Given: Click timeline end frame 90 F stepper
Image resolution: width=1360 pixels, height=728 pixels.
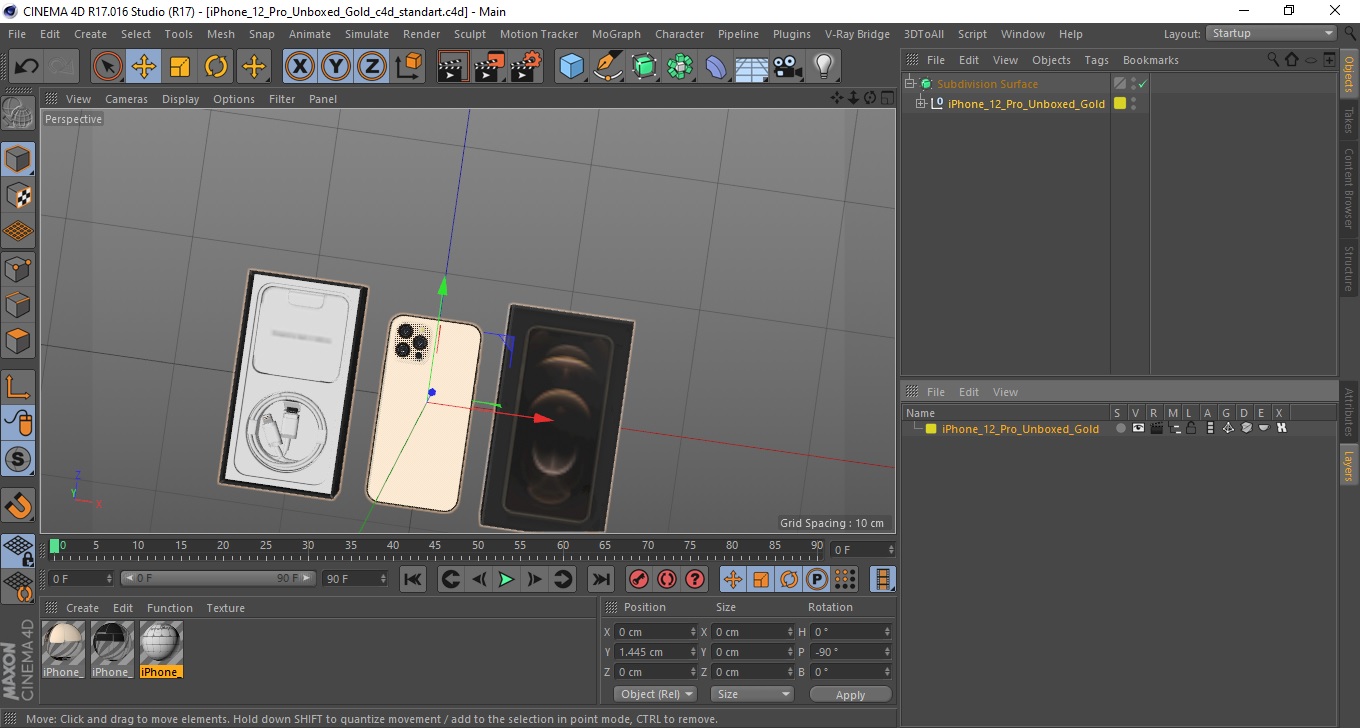Looking at the screenshot, I should pos(382,579).
